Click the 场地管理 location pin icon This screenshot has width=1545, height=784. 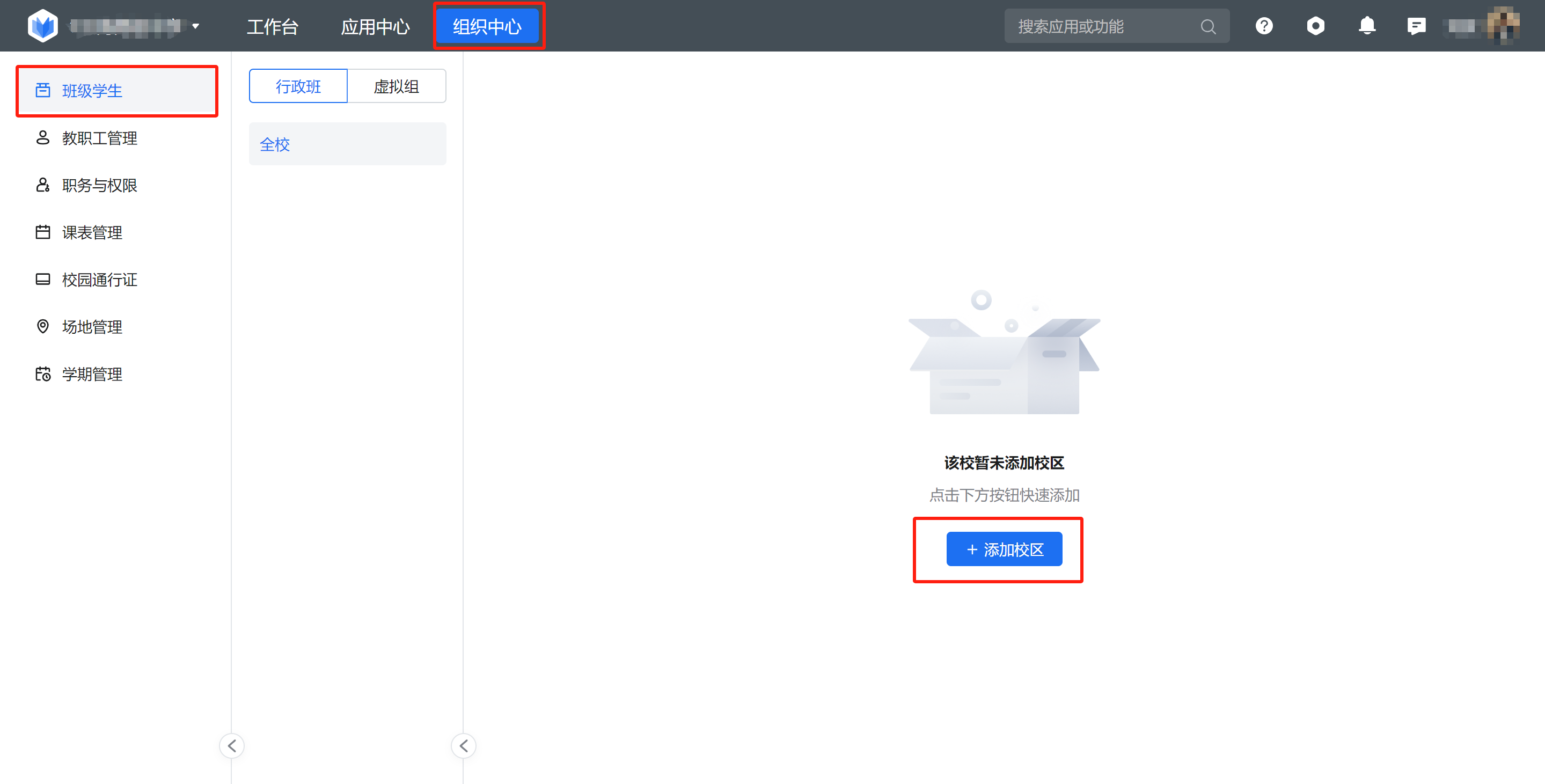point(42,326)
